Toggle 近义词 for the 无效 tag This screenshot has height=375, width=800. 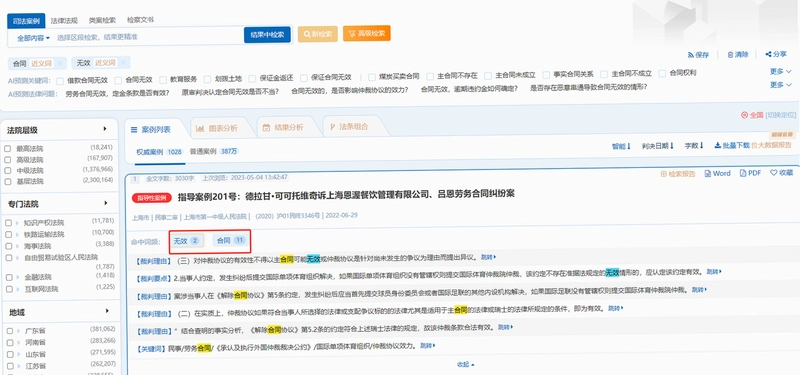tap(106, 63)
